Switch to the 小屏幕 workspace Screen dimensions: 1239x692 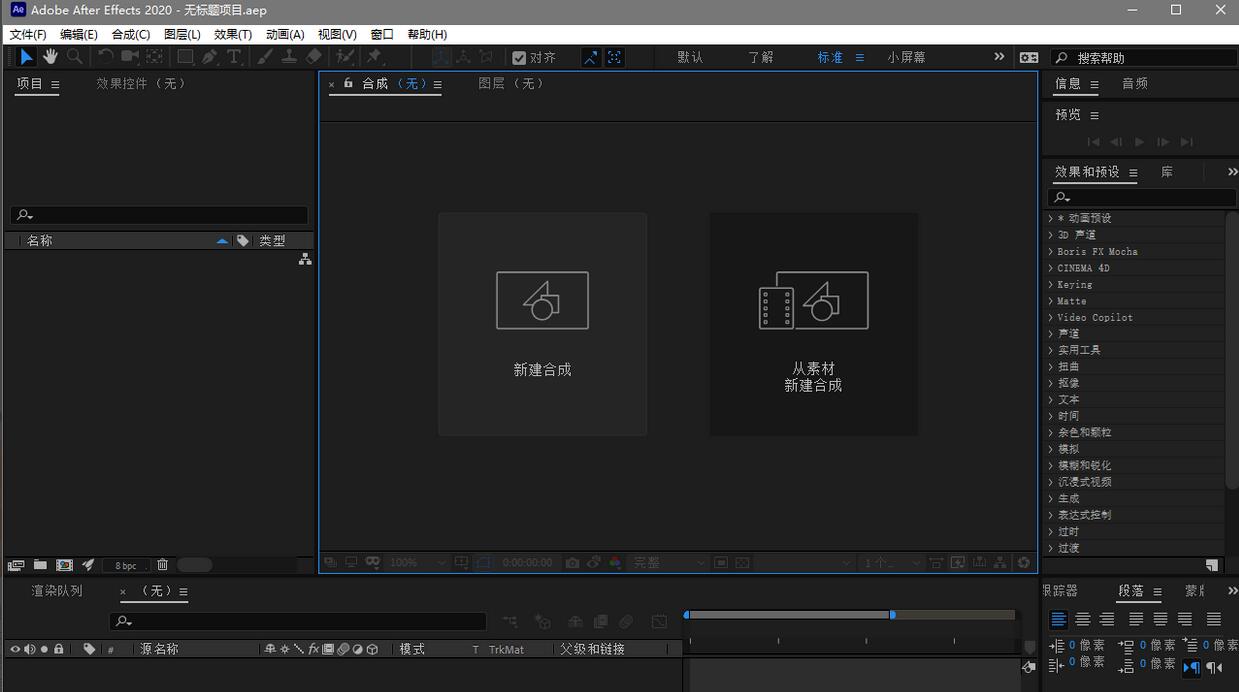906,57
